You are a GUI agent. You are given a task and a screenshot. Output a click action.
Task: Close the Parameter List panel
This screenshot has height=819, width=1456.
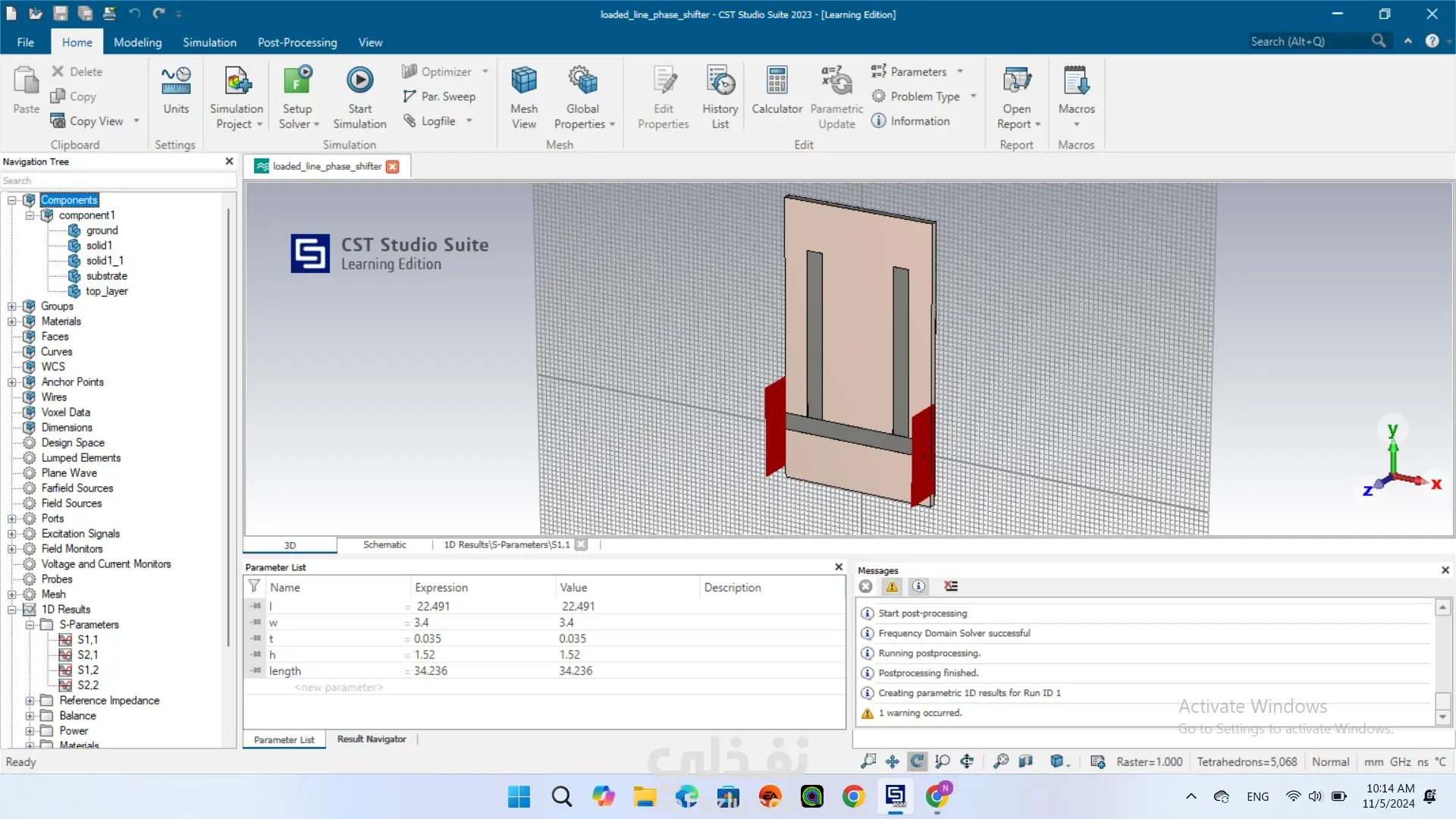click(839, 566)
